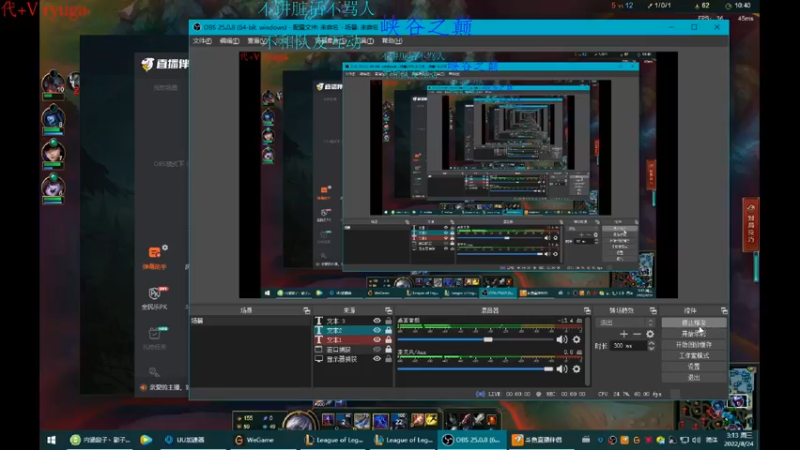800x450 pixels.
Task: Unlock the 窗口捕获 source
Action: point(388,349)
